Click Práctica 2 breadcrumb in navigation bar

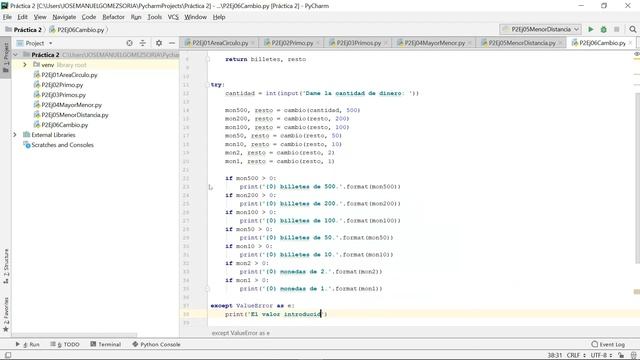click(x=23, y=30)
